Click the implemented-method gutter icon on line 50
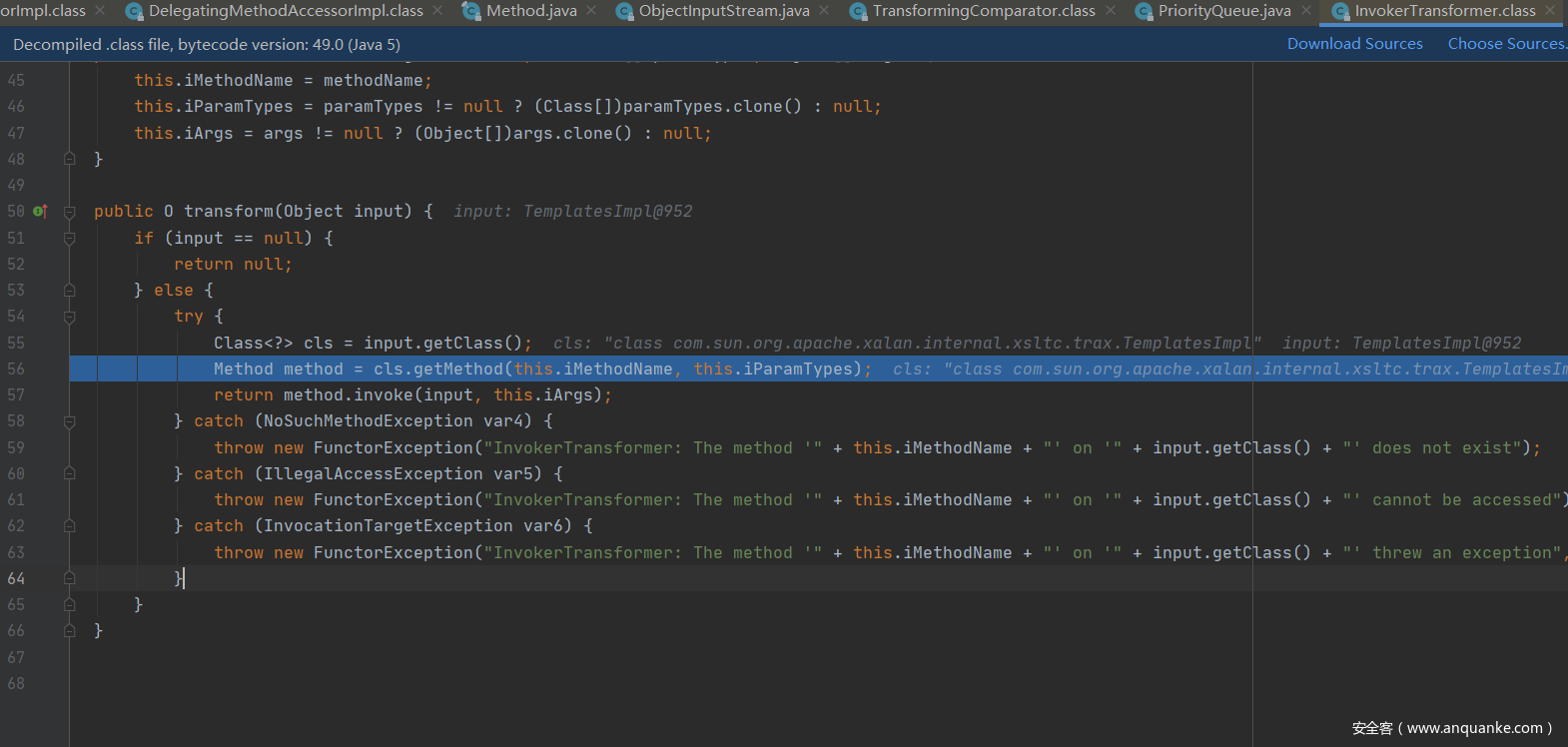This screenshot has width=1568, height=747. (x=40, y=212)
